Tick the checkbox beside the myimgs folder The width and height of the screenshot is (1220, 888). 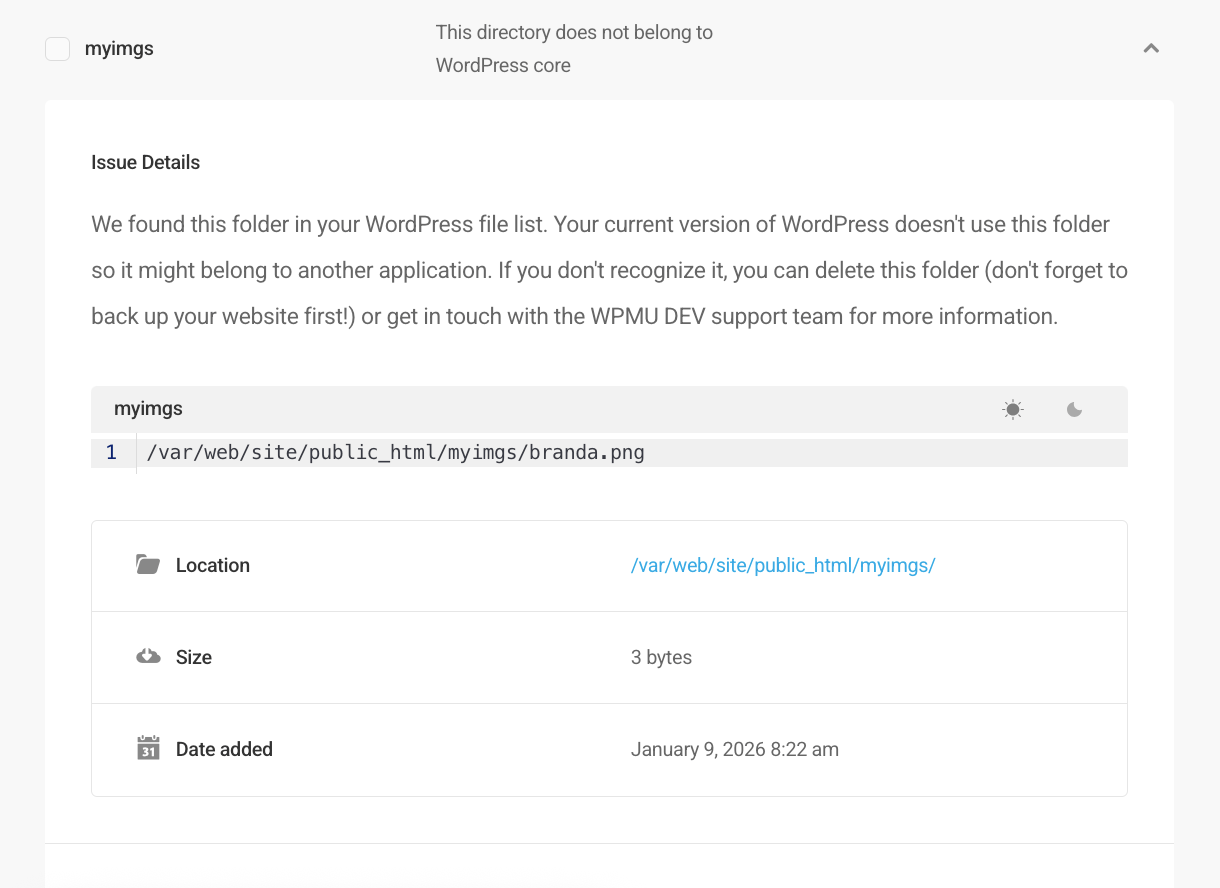pos(57,48)
